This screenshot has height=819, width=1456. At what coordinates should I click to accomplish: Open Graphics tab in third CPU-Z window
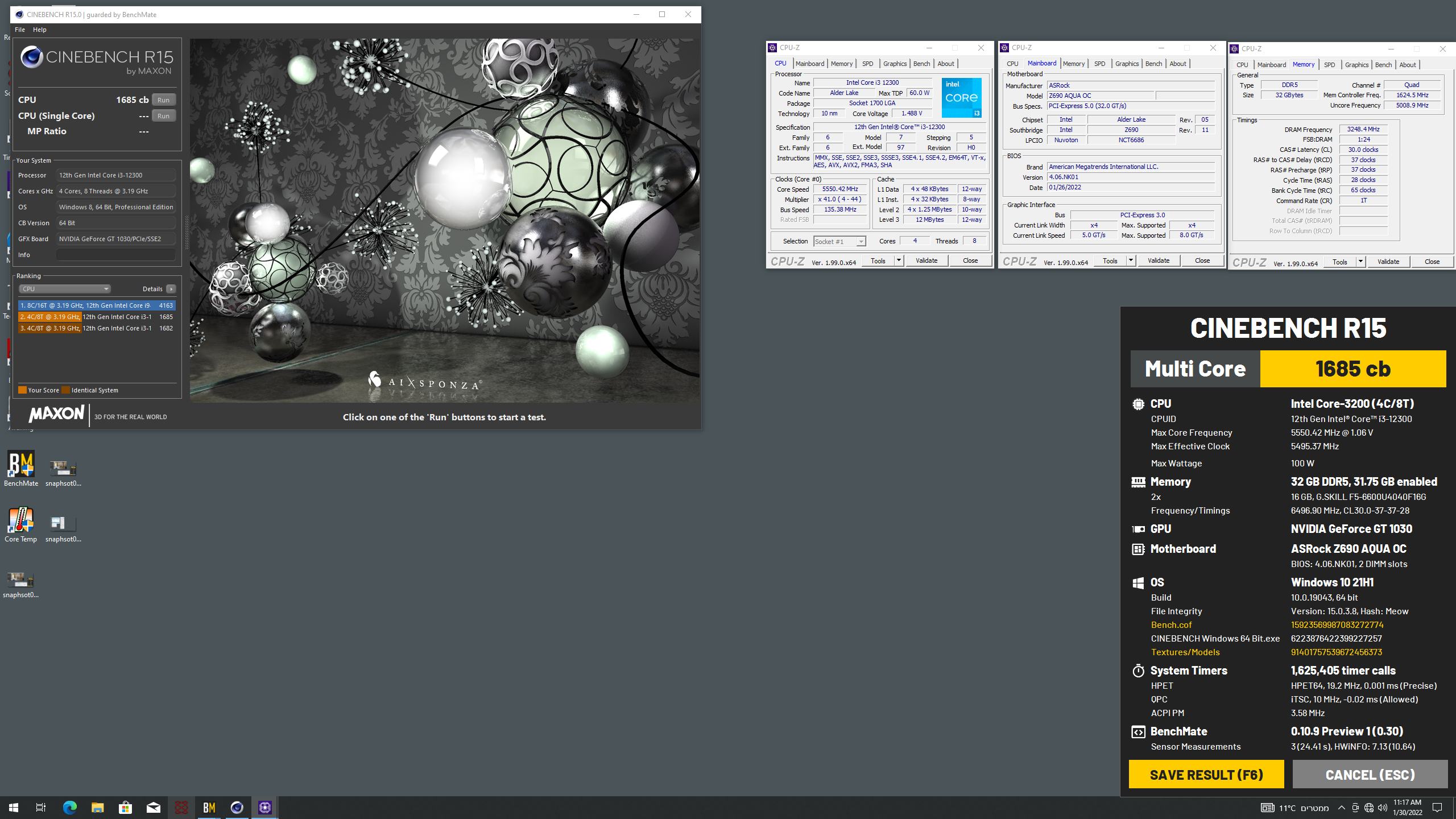pos(1356,65)
